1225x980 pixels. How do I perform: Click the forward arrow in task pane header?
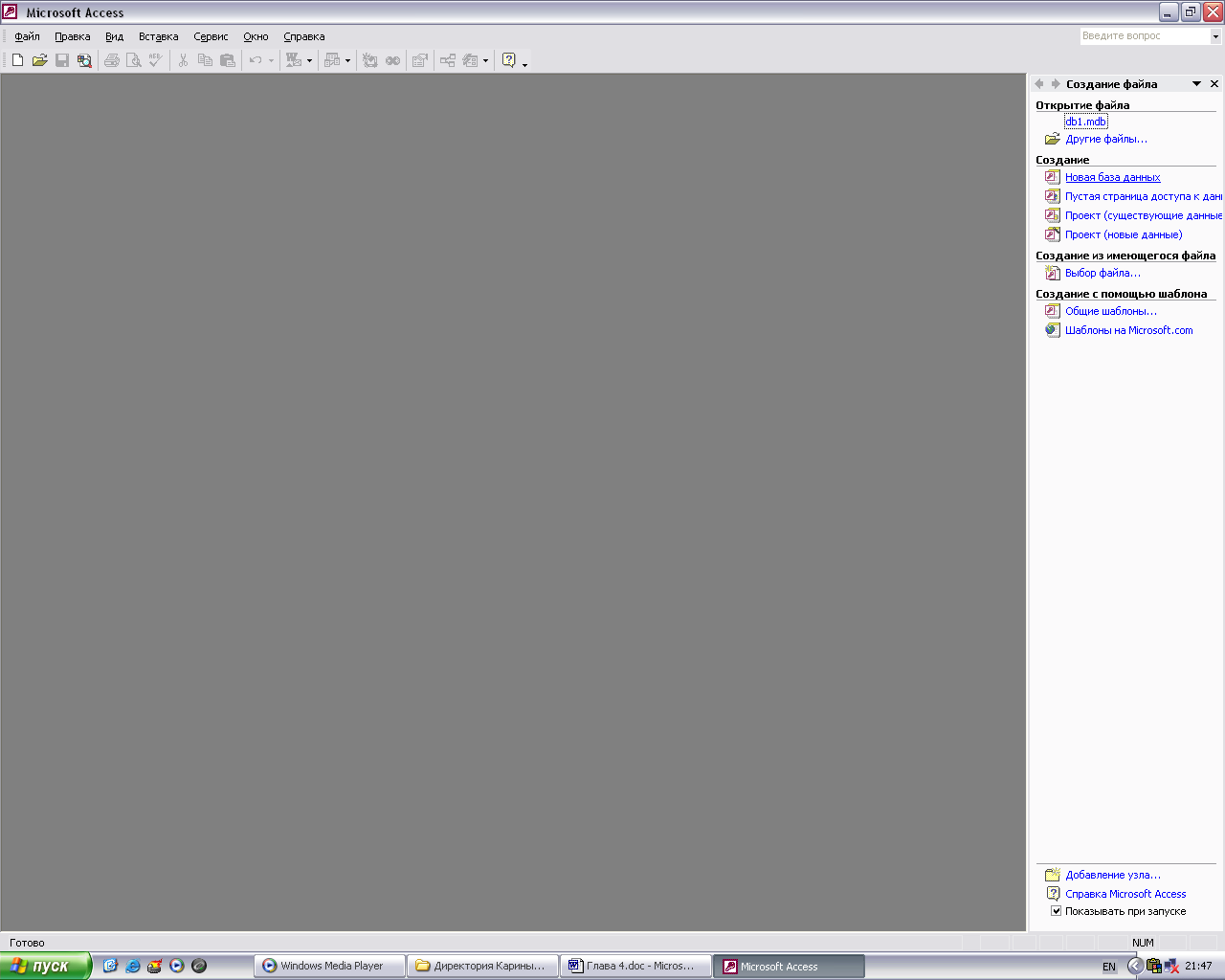(1056, 84)
